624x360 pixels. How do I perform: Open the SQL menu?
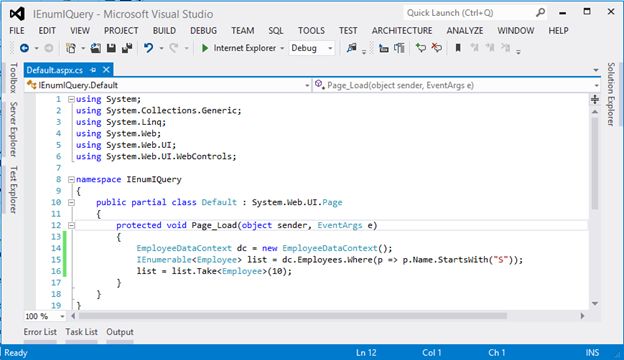(275, 31)
